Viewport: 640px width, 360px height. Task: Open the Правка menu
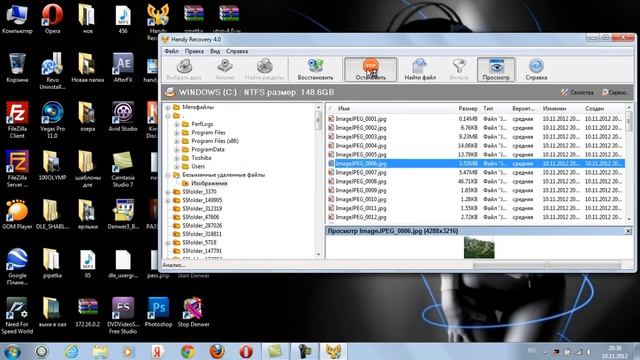(194, 51)
